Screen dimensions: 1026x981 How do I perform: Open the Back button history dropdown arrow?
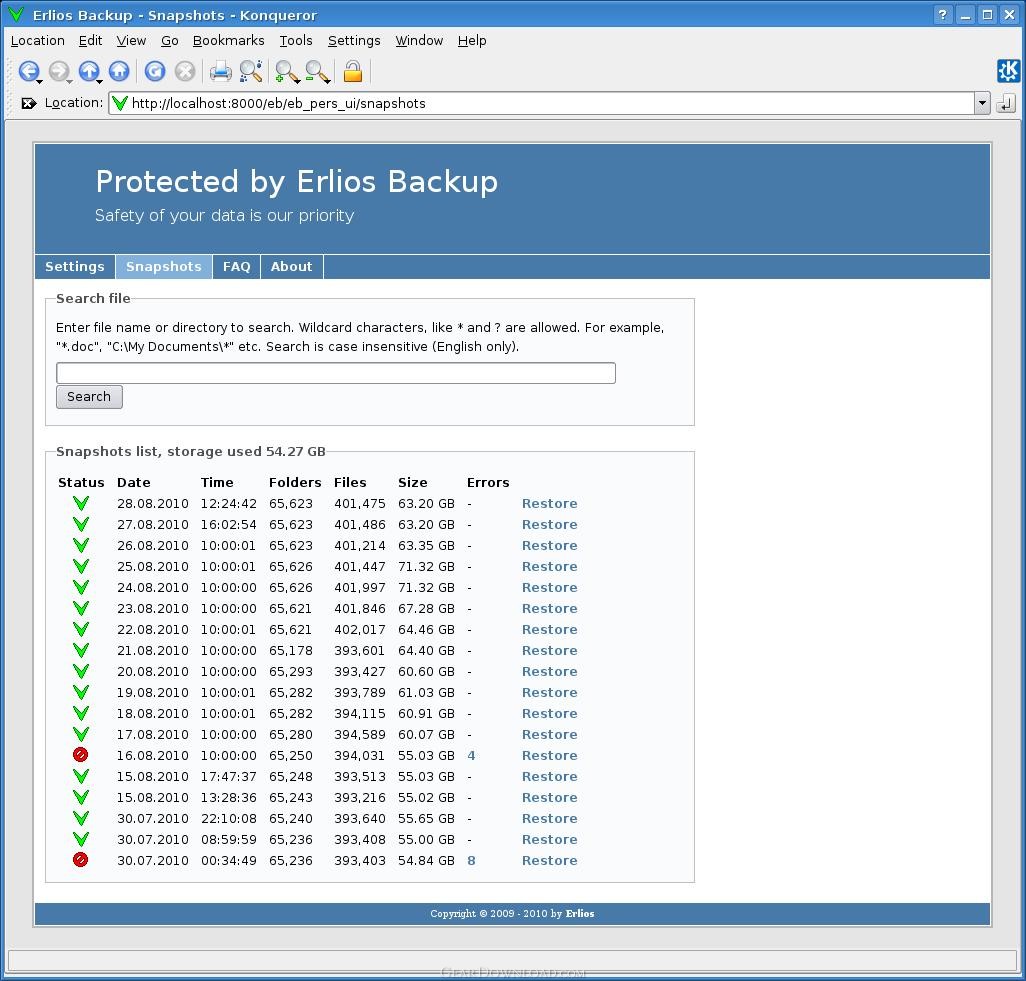pyautogui.click(x=40, y=81)
